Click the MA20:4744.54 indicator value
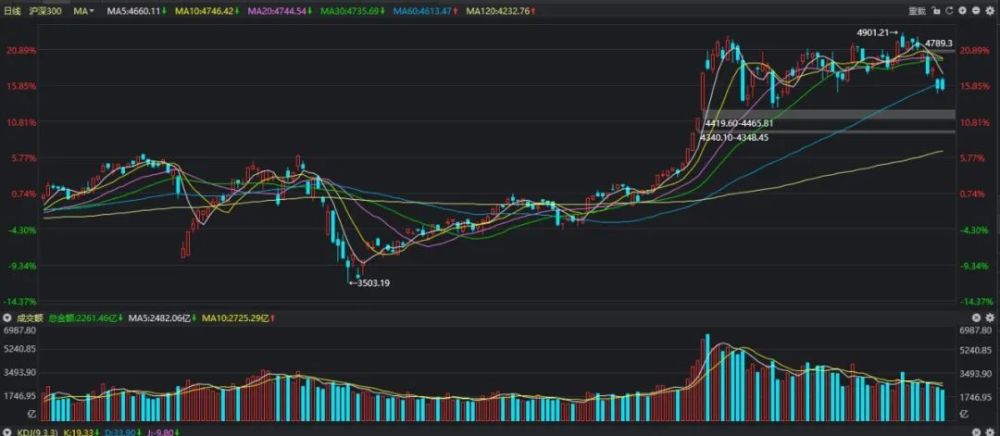 click(276, 10)
